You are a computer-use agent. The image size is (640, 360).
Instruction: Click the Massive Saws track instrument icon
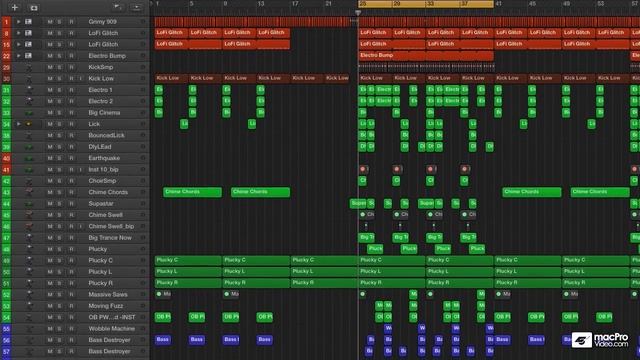coord(29,294)
